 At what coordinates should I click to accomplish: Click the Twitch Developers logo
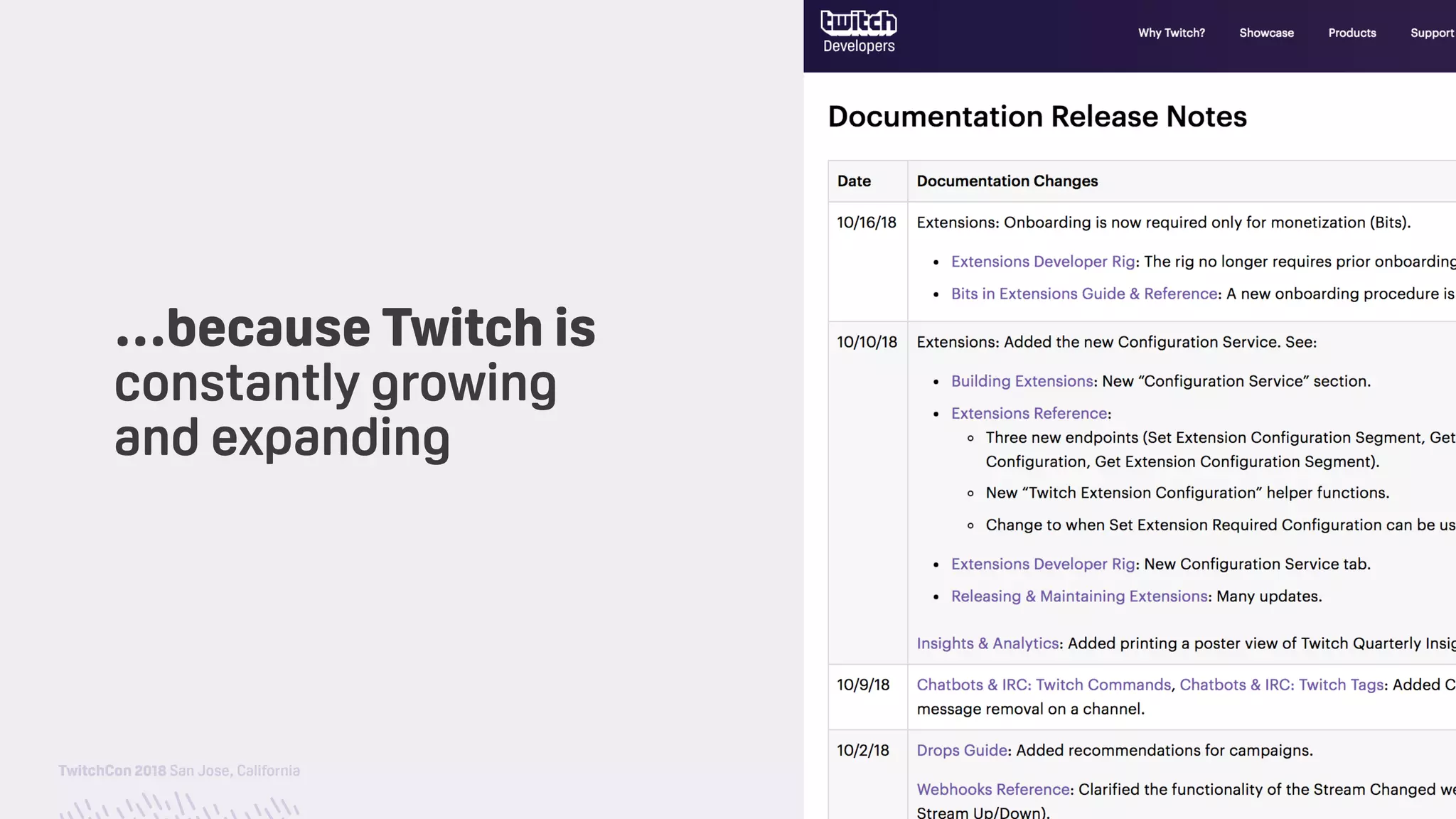[859, 32]
